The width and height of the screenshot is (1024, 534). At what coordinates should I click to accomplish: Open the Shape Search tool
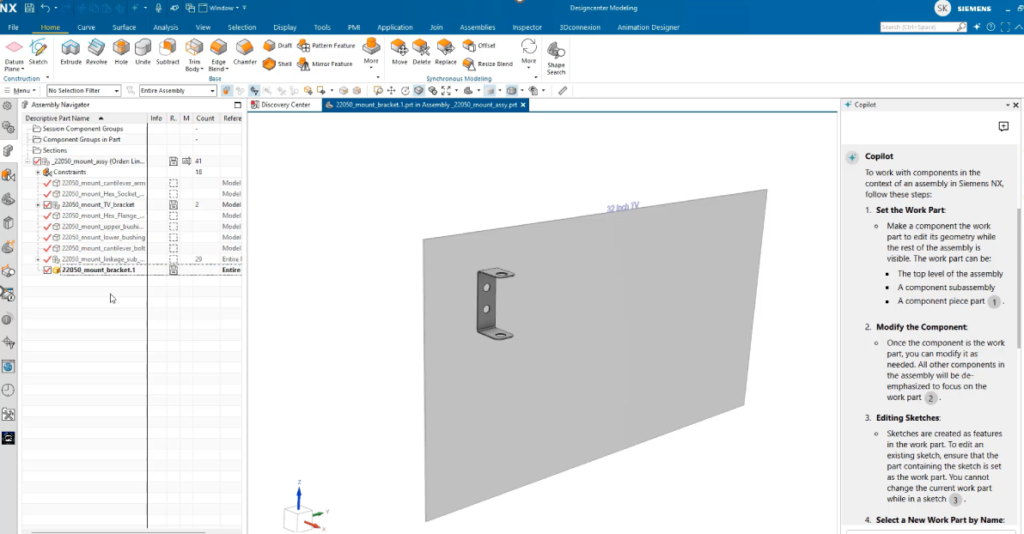(x=556, y=57)
